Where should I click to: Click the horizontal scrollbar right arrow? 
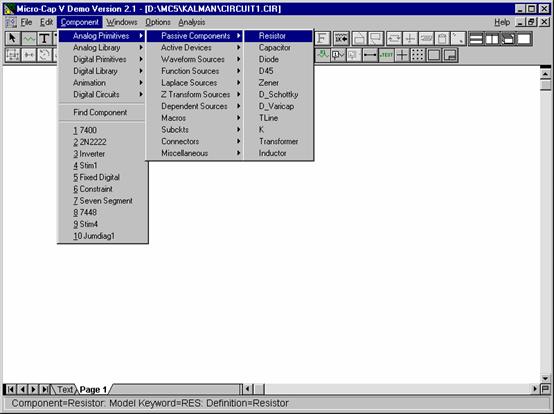pos(535,389)
